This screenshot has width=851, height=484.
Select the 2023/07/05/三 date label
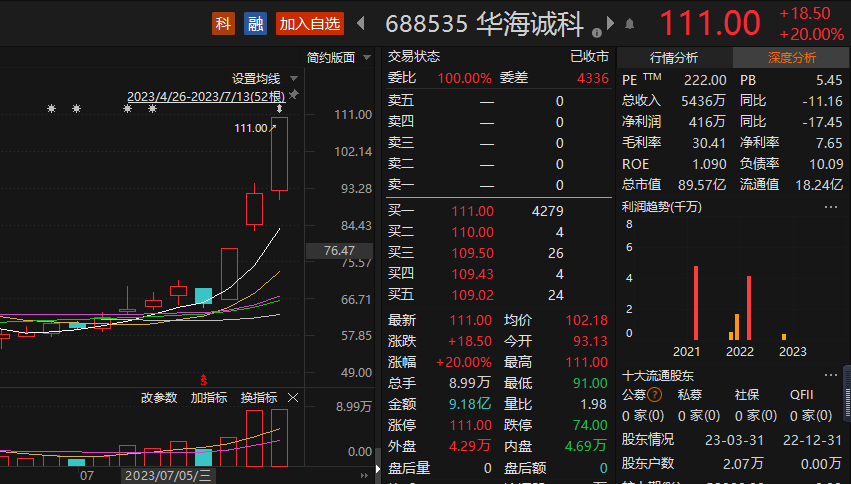pos(168,476)
